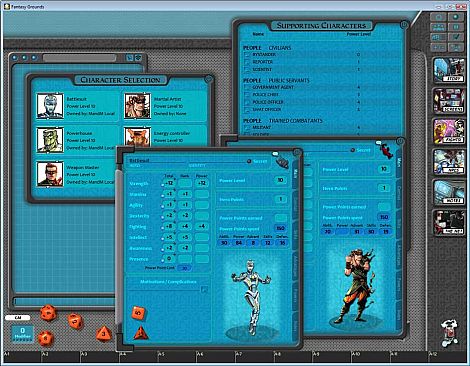Click hotkey slot A12

(447, 357)
